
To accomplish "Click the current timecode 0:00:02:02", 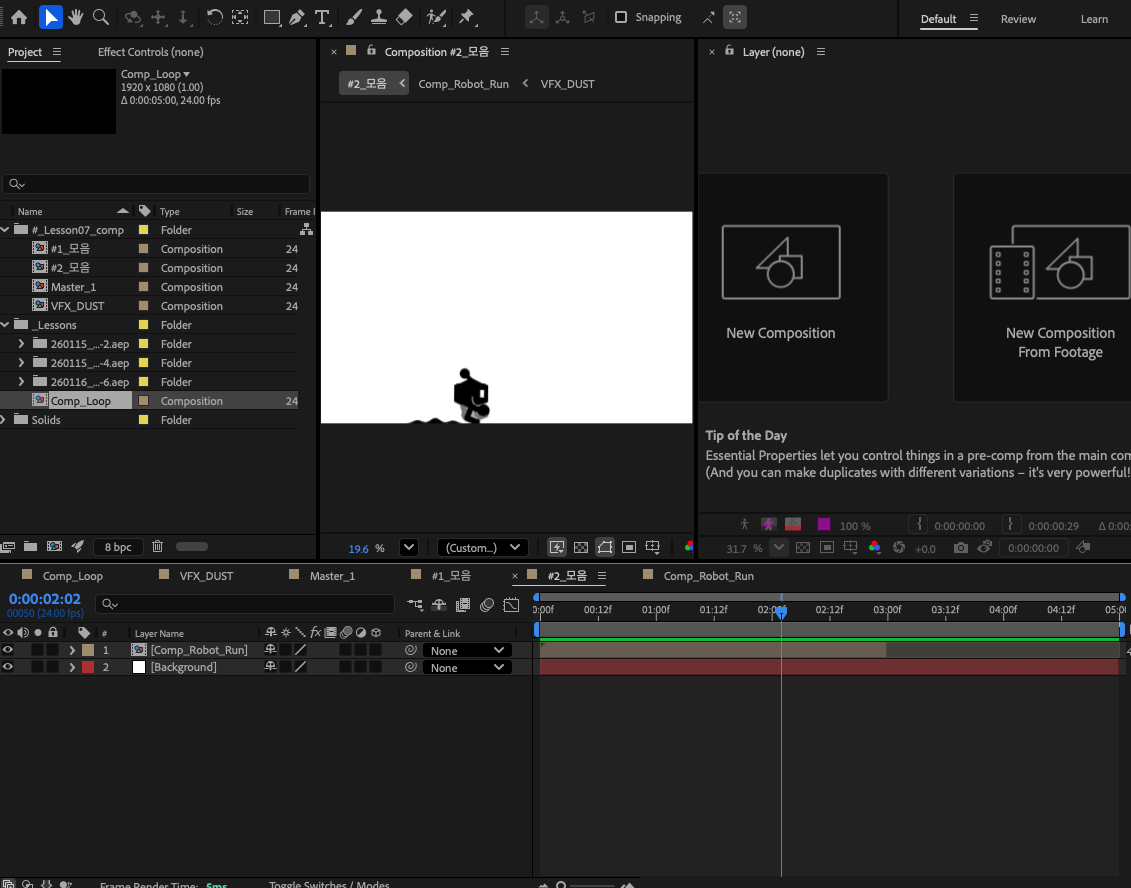I will (x=45, y=599).
